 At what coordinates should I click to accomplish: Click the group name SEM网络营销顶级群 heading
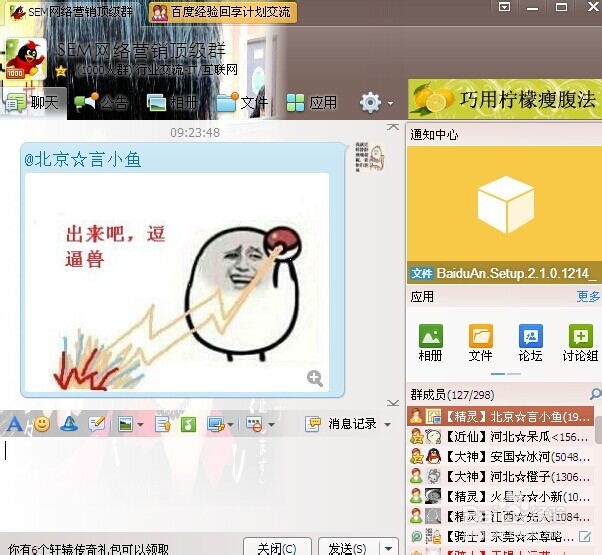(x=141, y=50)
